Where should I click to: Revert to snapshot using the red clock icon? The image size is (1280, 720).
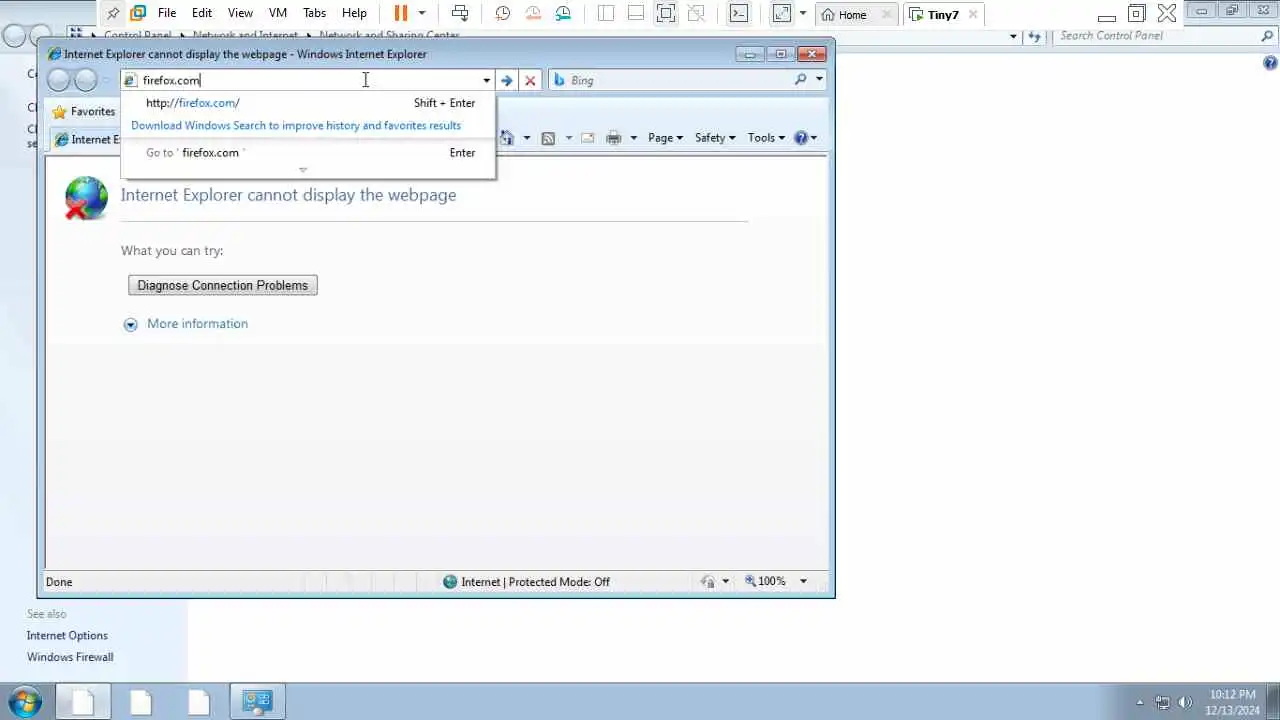(x=533, y=13)
